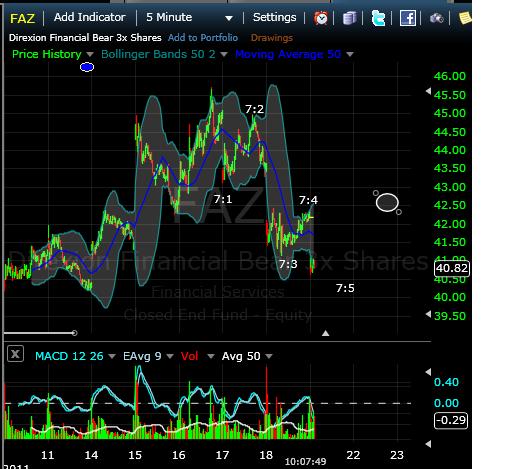
Task: Expand Avg 50 dropdown arrow
Action: coord(269,357)
